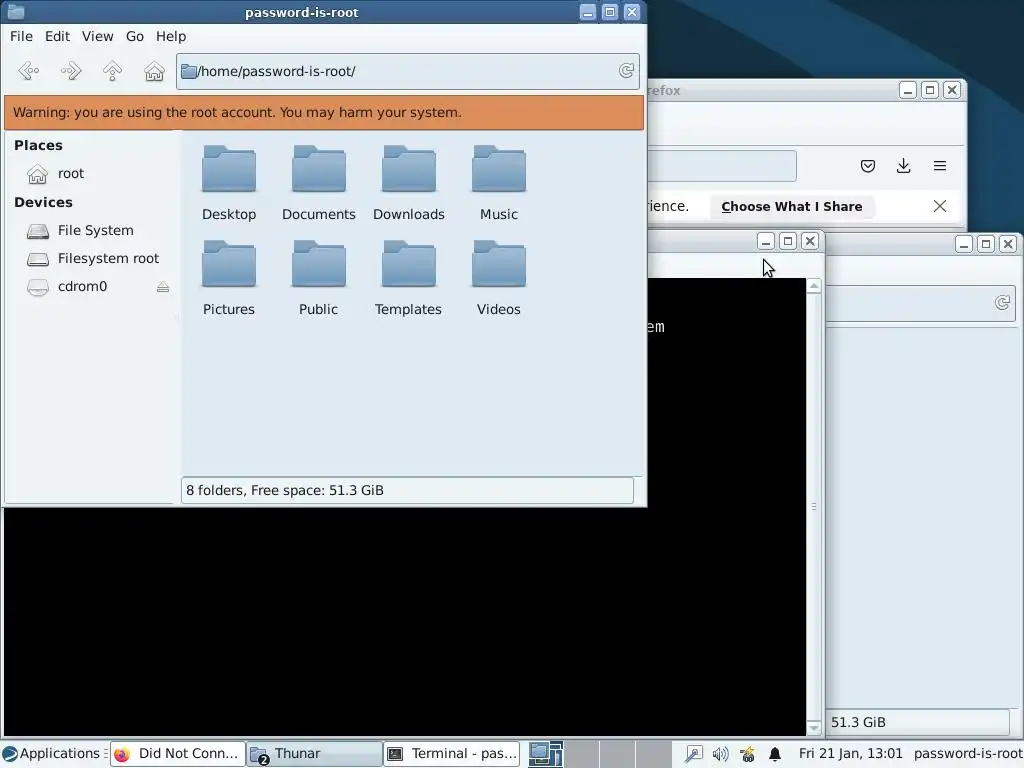Open the Firefox downloads arrow icon
Image resolution: width=1024 pixels, height=768 pixels.
tap(903, 166)
